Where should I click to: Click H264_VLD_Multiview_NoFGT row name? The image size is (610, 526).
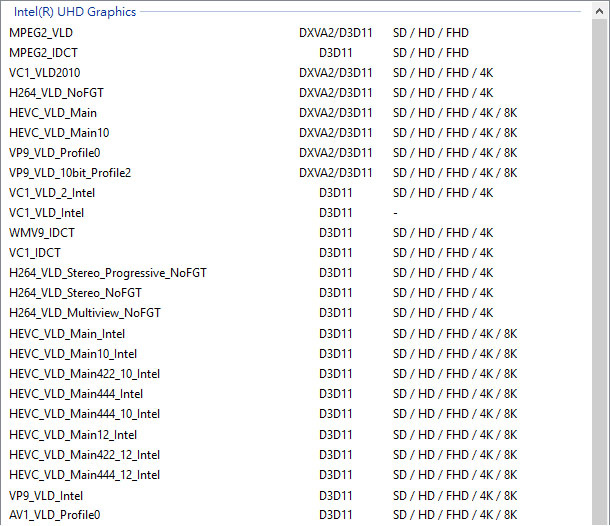[85, 313]
